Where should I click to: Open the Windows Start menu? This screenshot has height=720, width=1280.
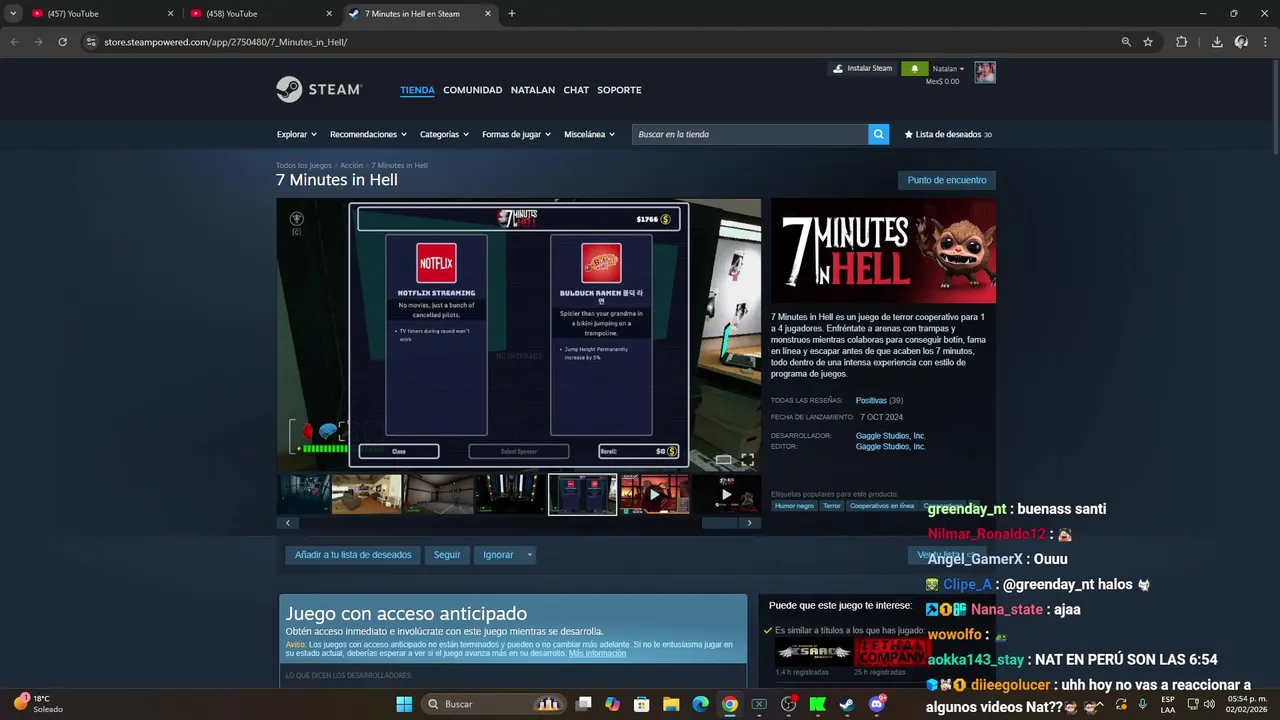coord(404,704)
